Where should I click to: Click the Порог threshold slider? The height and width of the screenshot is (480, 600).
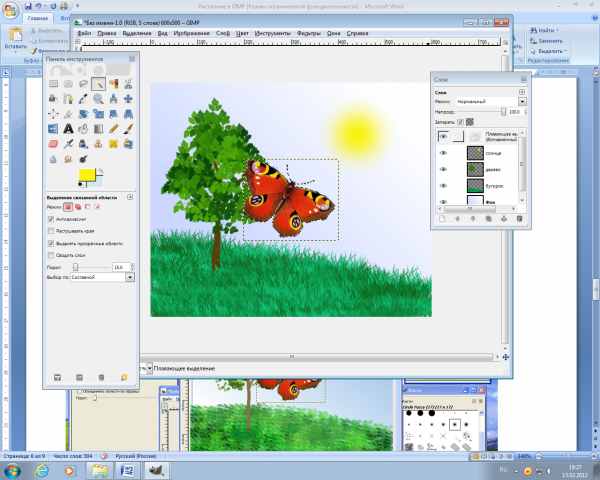[85, 267]
